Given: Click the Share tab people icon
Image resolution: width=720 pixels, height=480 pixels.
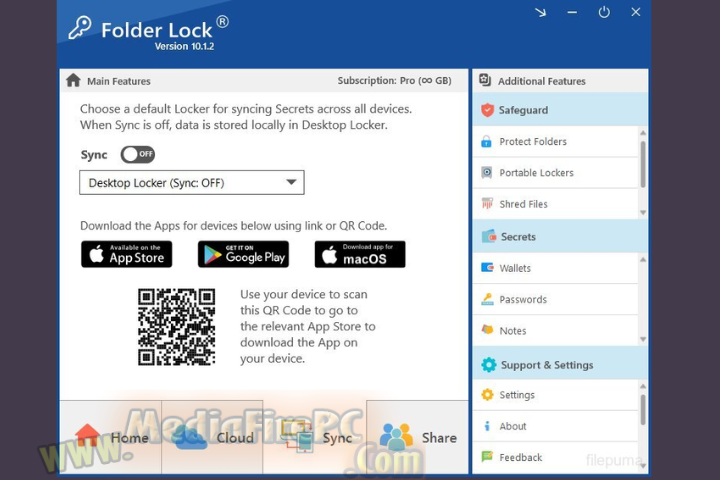Looking at the screenshot, I should (x=396, y=437).
